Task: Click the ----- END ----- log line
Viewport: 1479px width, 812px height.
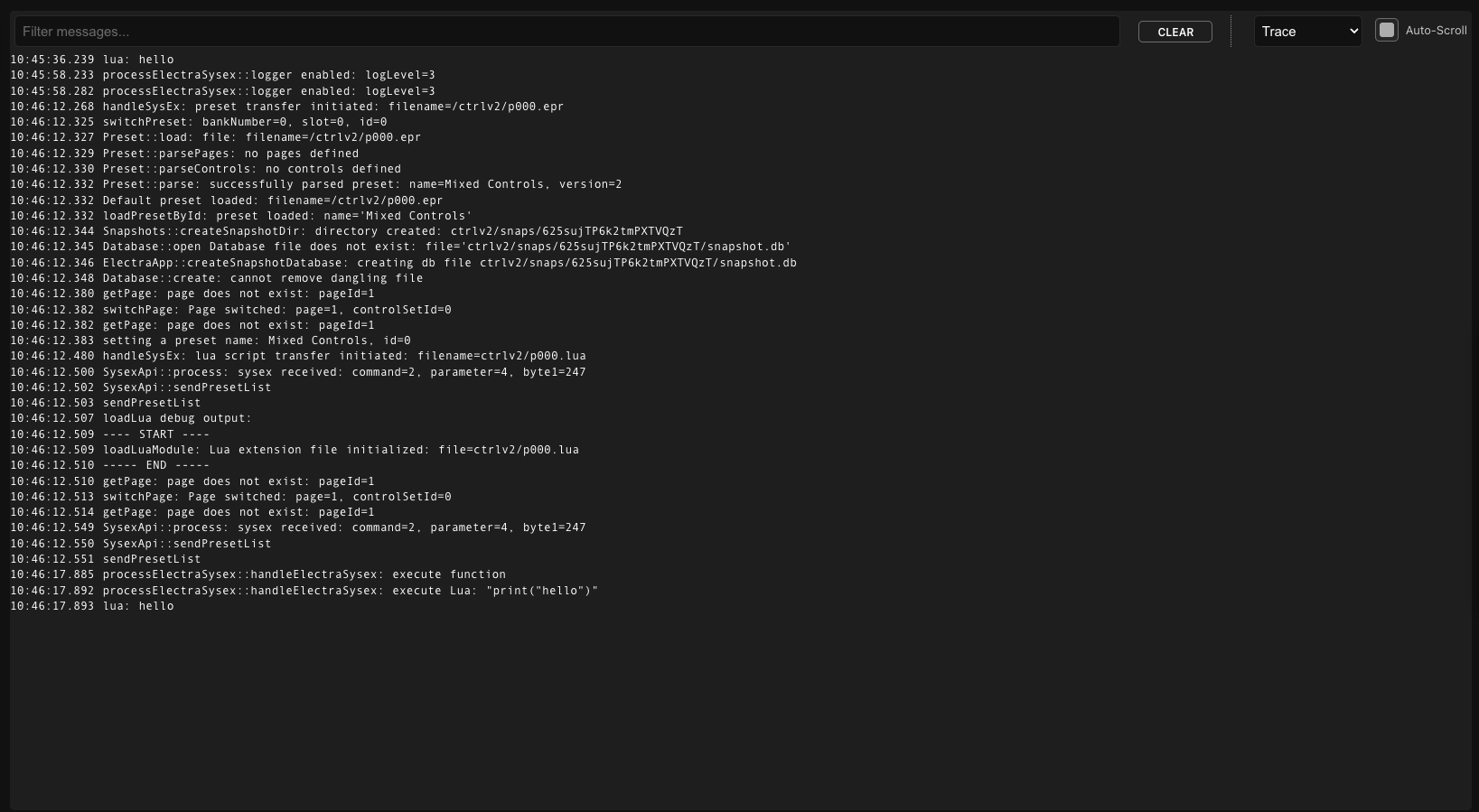Action: 109,465
